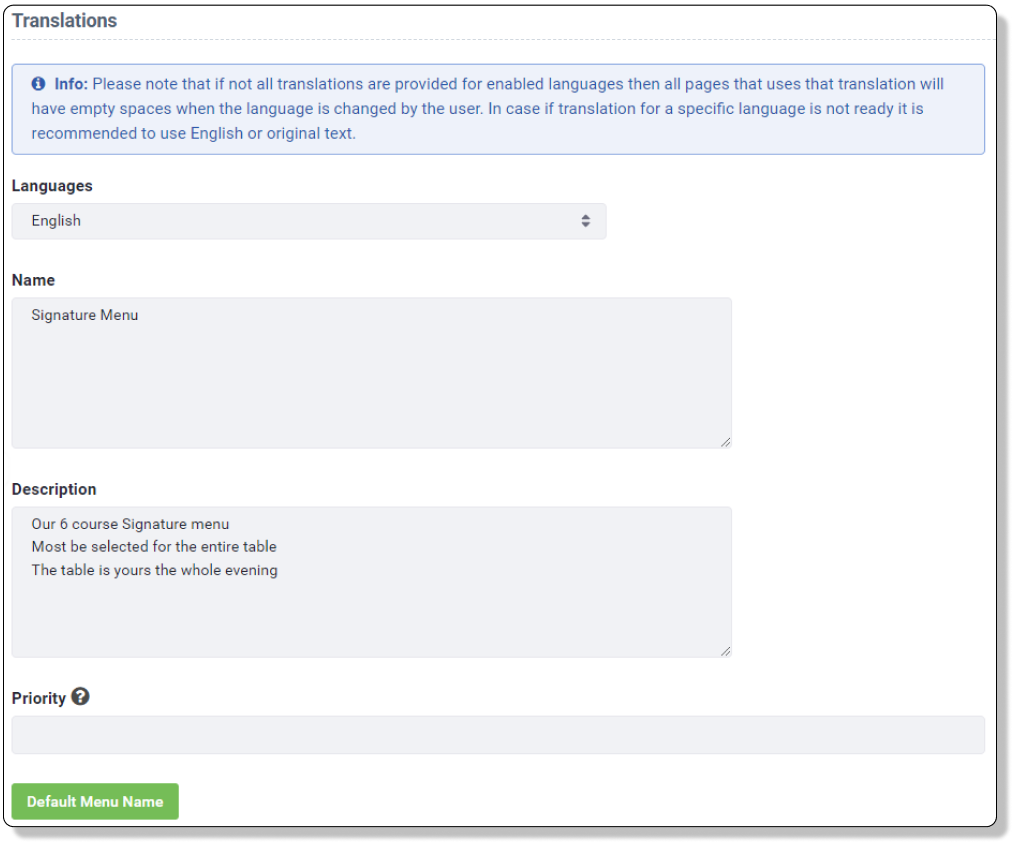
Task: Focus the empty Priority input field
Action: [498, 734]
